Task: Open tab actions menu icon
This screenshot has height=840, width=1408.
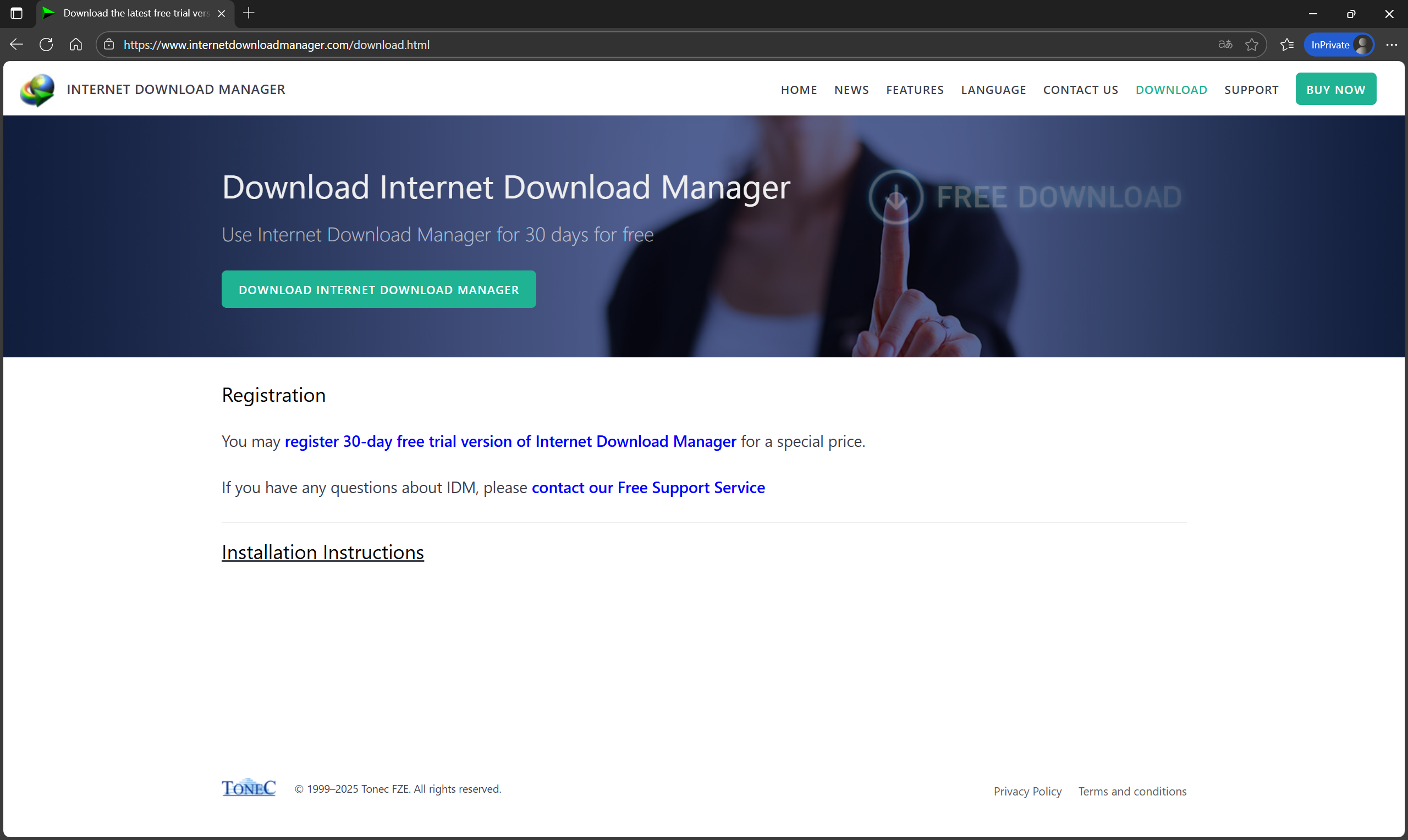Action: pos(16,13)
